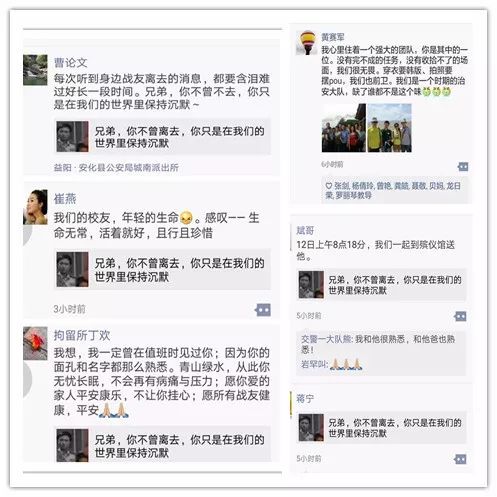The image size is (497, 497).
Task: Open shared article in 斌哥's post
Action: [381, 285]
